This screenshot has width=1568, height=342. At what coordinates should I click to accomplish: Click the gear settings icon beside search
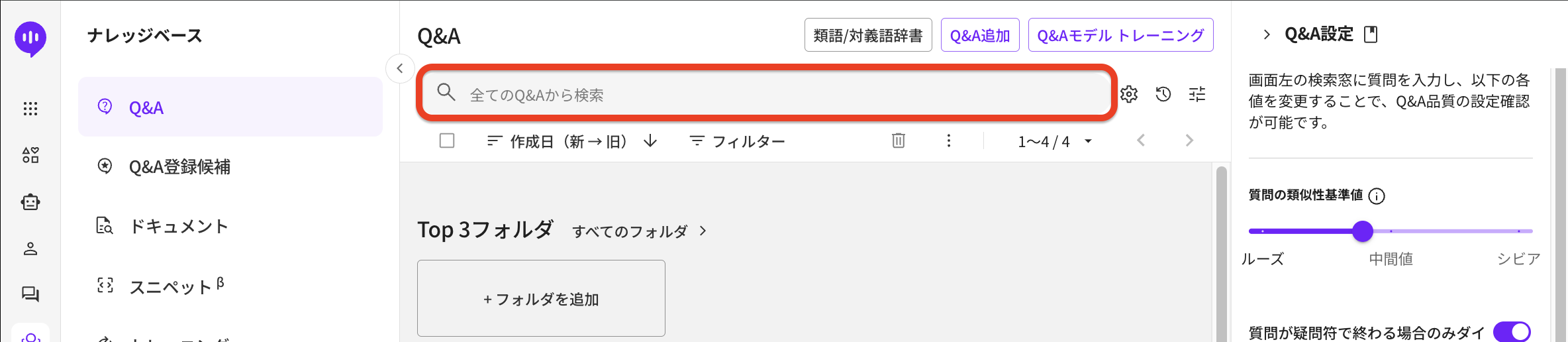tap(1129, 95)
